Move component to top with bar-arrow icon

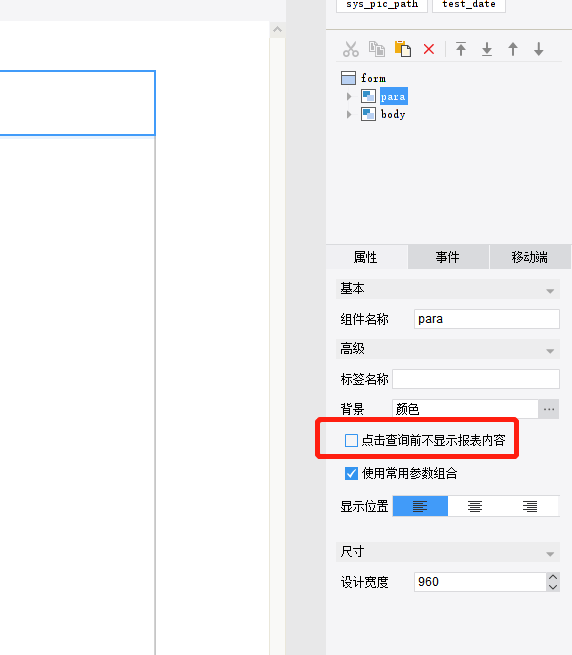[x=461, y=49]
